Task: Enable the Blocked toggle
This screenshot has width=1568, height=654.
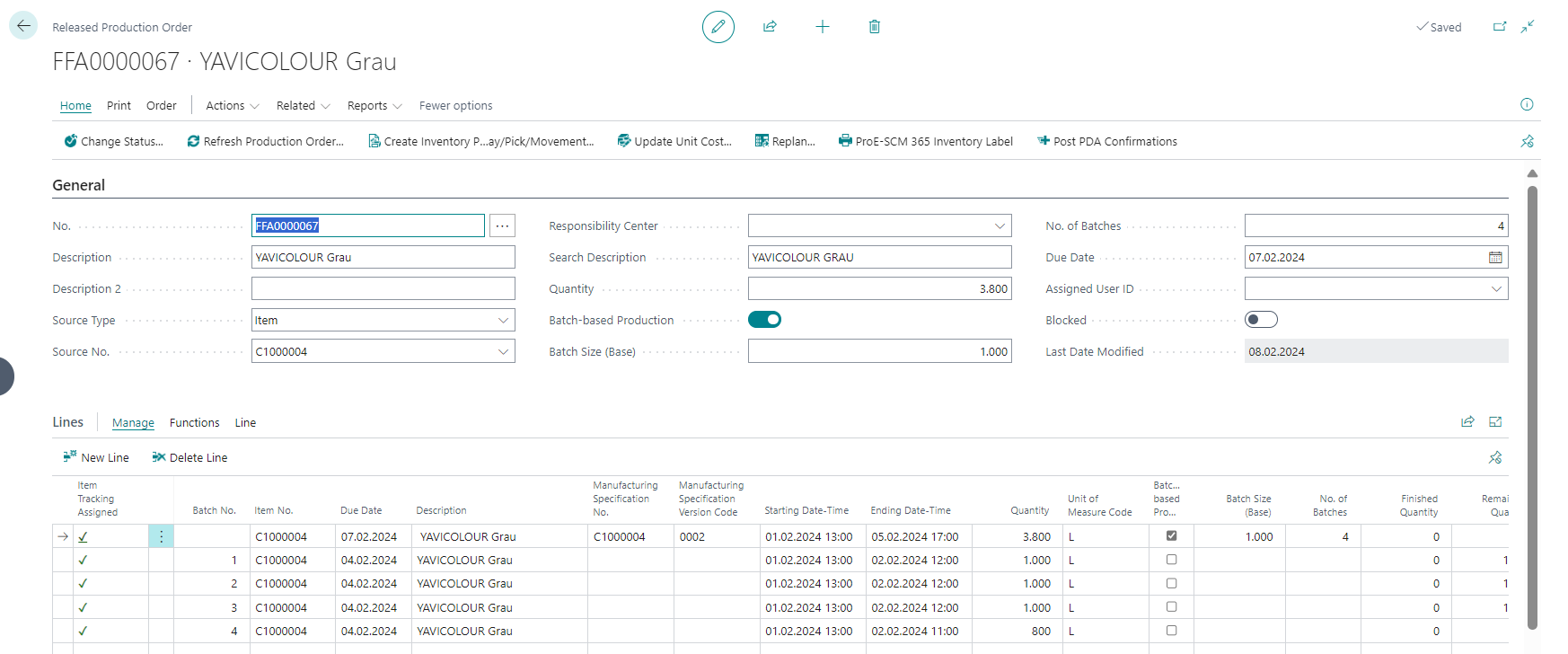Action: click(1262, 320)
